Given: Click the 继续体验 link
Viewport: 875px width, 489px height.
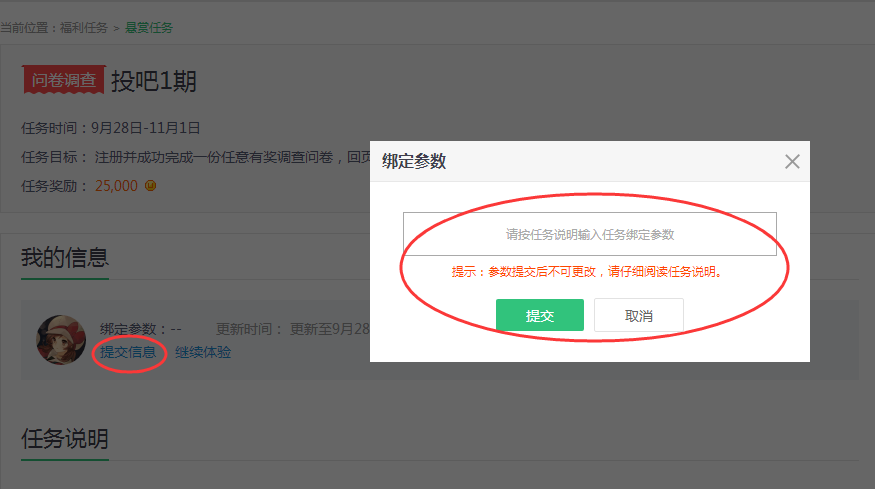Looking at the screenshot, I should tap(203, 352).
